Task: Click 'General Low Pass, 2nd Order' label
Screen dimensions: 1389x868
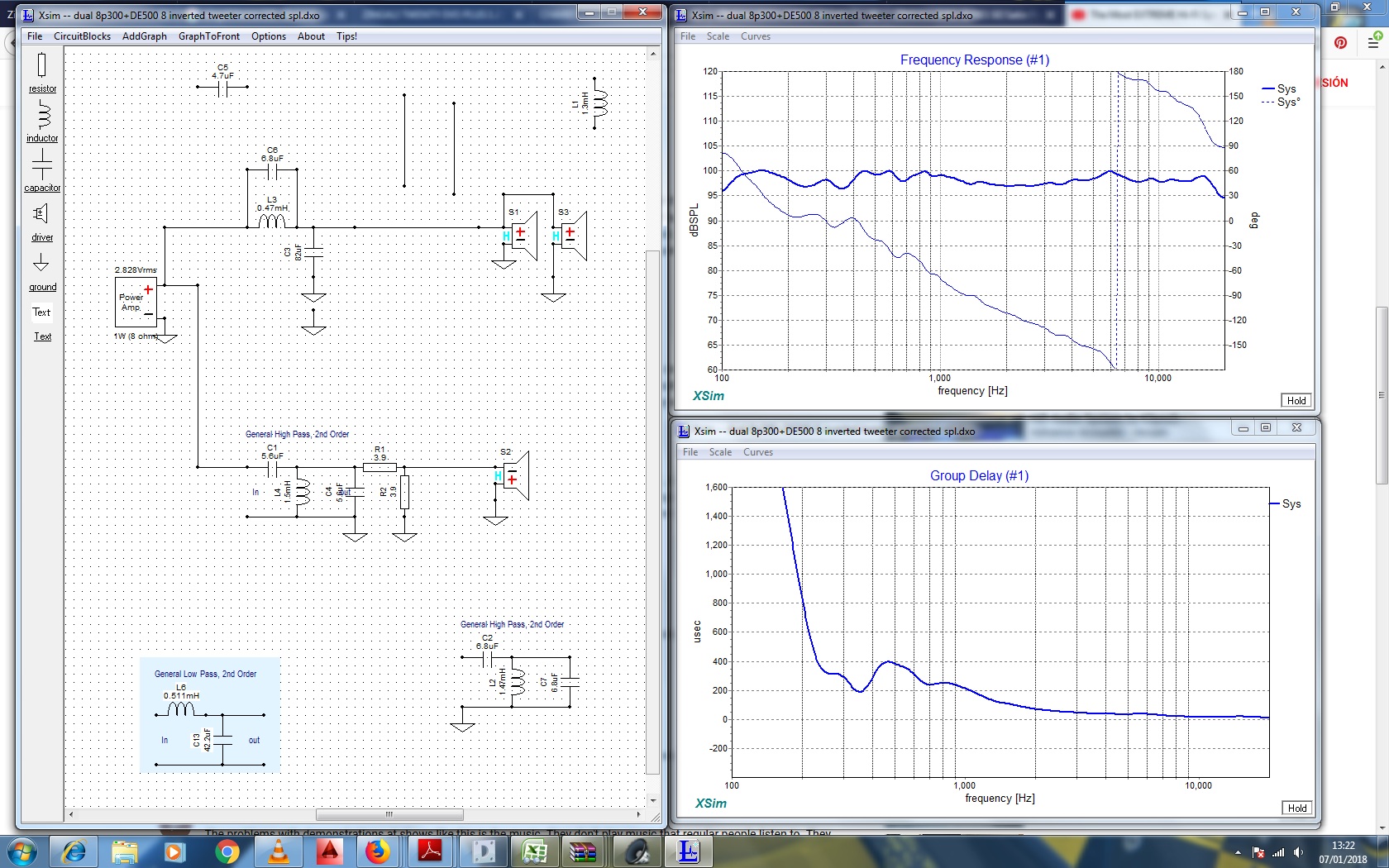Action: [205, 674]
